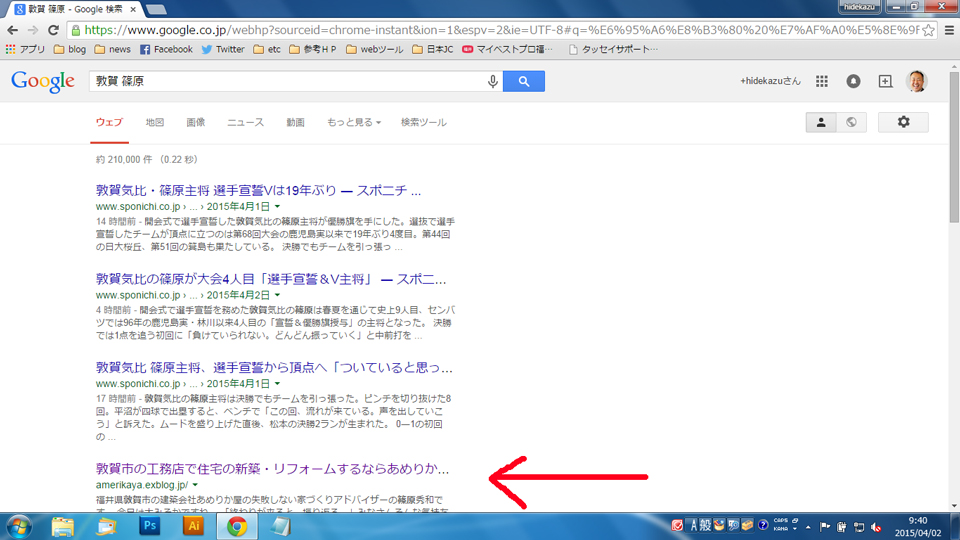This screenshot has height=540, width=960.
Task: Open the Apps shortcut in bookmarks bar
Action: pyautogui.click(x=25, y=50)
